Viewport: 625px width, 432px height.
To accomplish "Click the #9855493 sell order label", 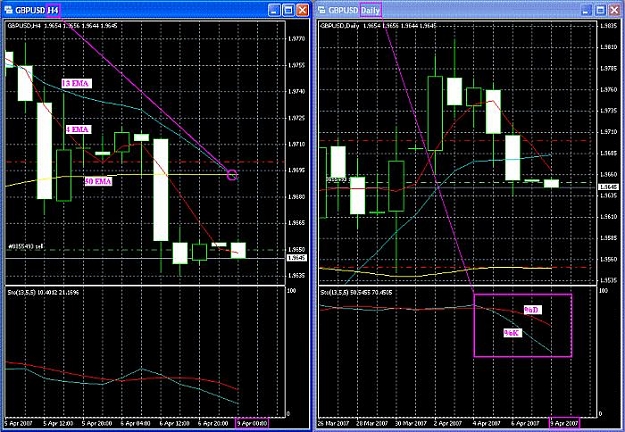I will click(x=25, y=247).
